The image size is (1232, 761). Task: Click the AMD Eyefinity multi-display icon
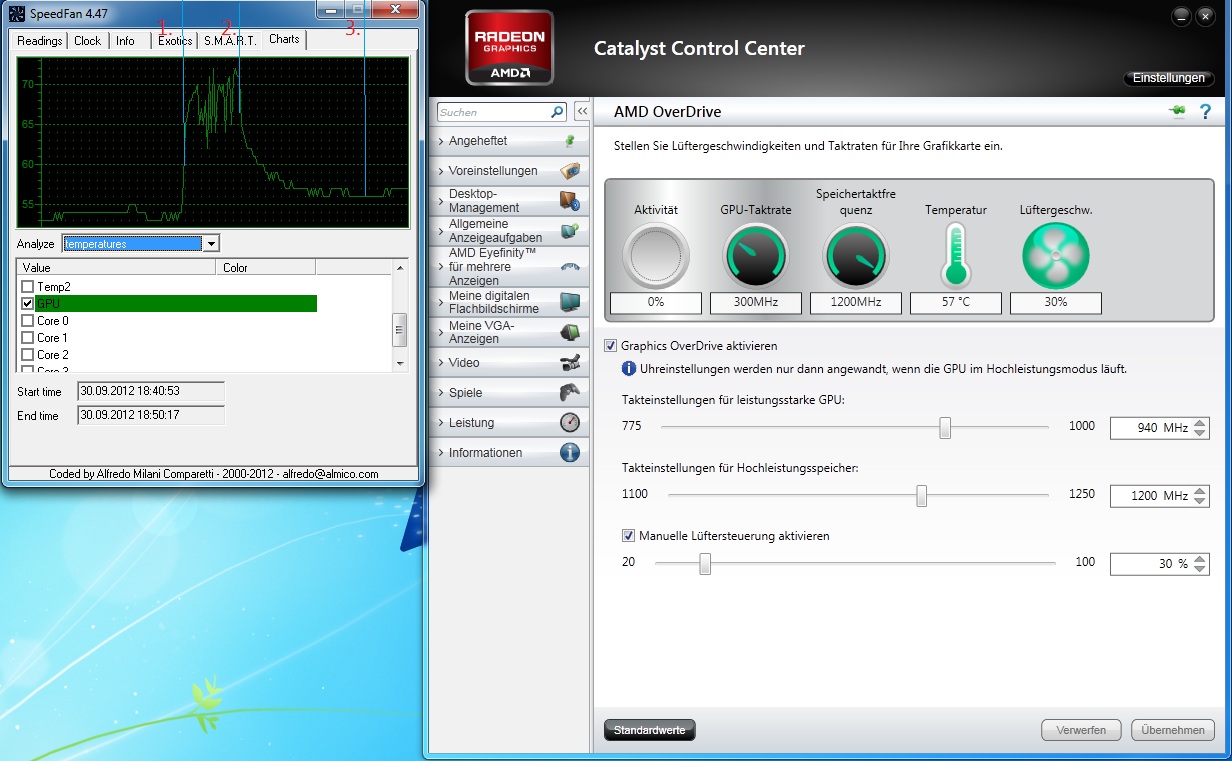tap(569, 267)
